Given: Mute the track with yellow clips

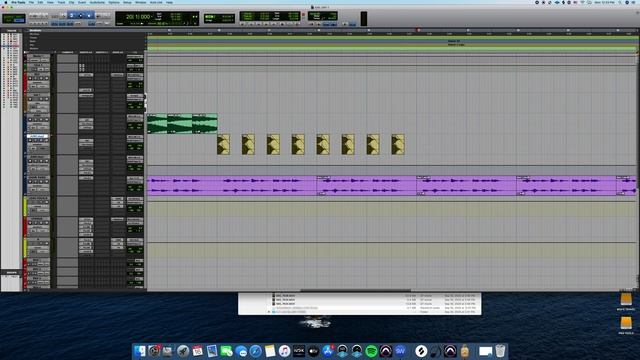Looking at the screenshot, I should 47,140.
